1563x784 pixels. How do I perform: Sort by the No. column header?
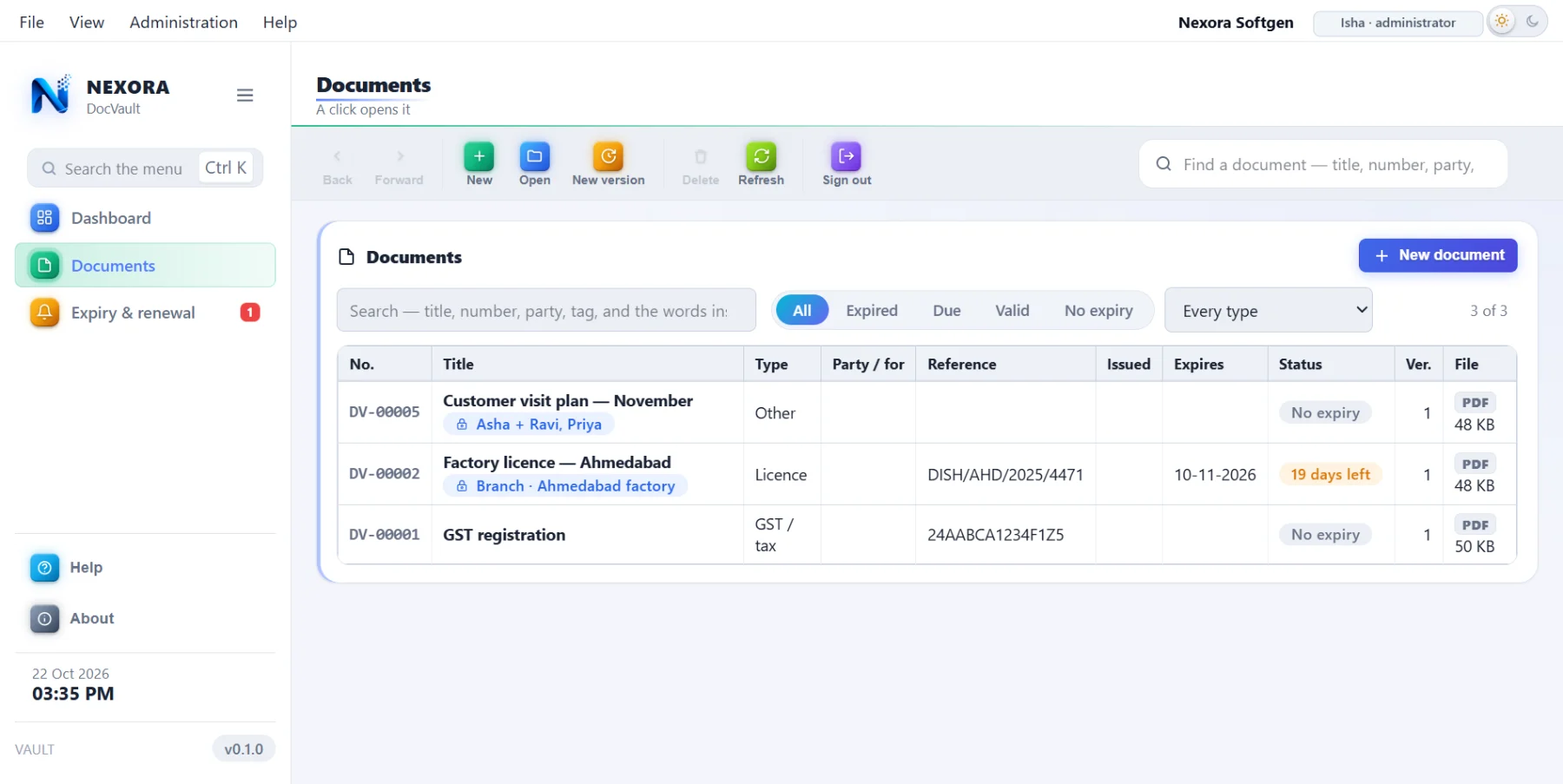click(384, 364)
